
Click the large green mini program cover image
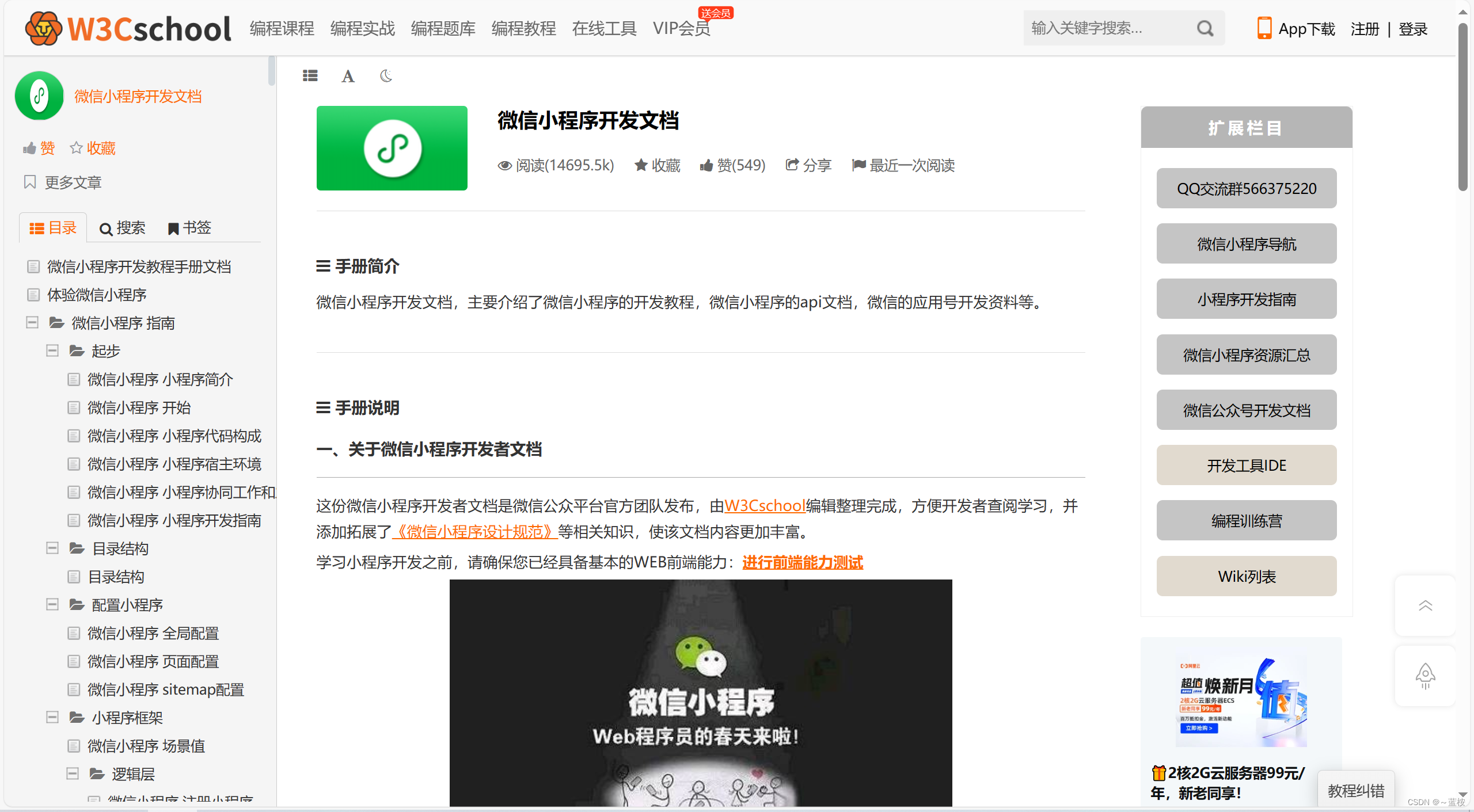tap(392, 148)
